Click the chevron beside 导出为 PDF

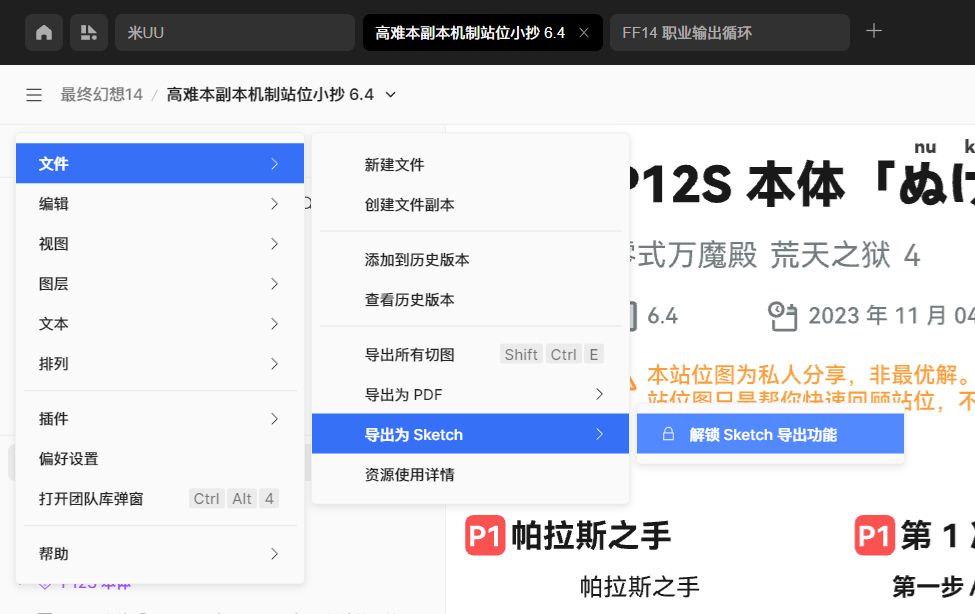(599, 394)
